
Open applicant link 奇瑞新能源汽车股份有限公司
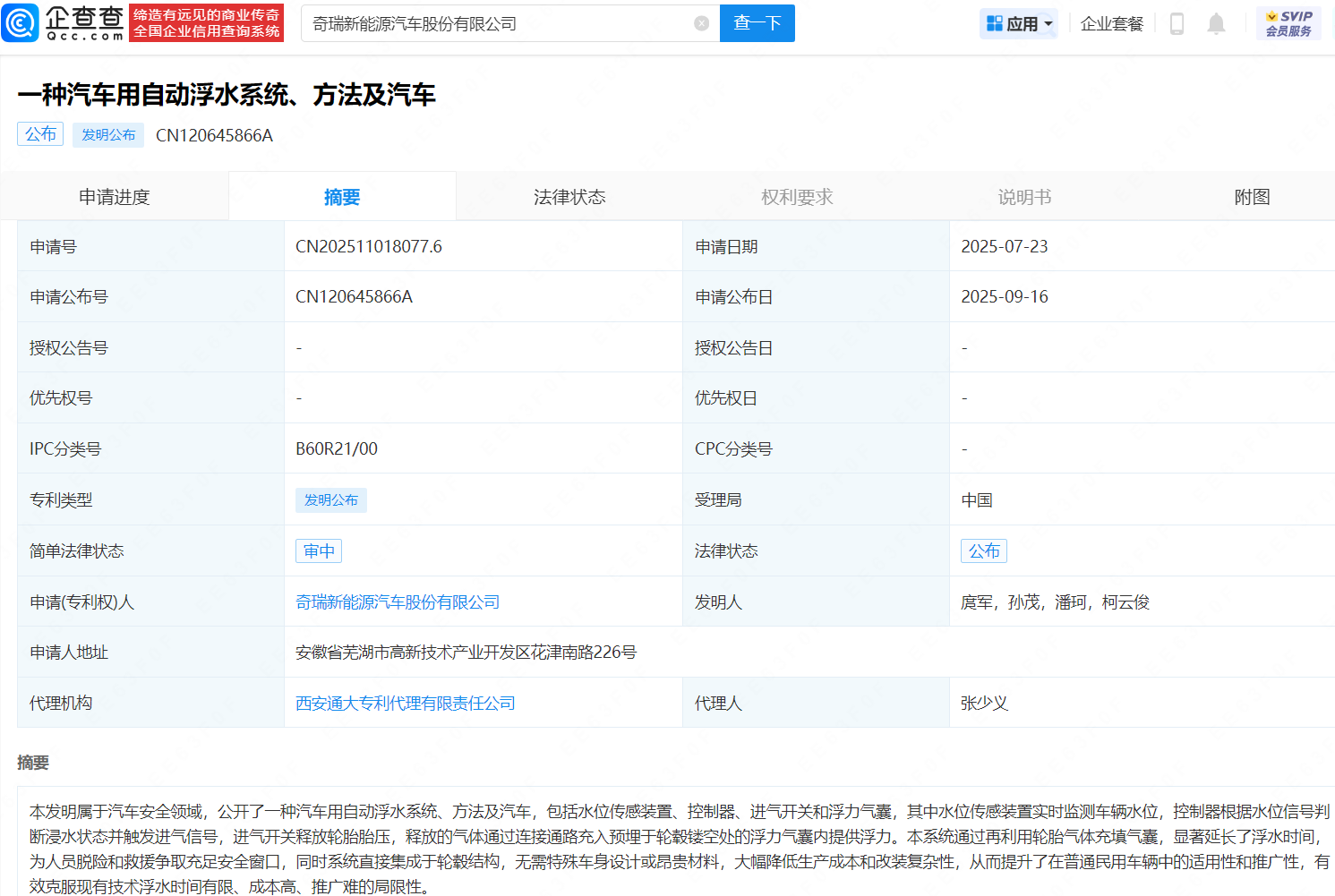point(398,602)
